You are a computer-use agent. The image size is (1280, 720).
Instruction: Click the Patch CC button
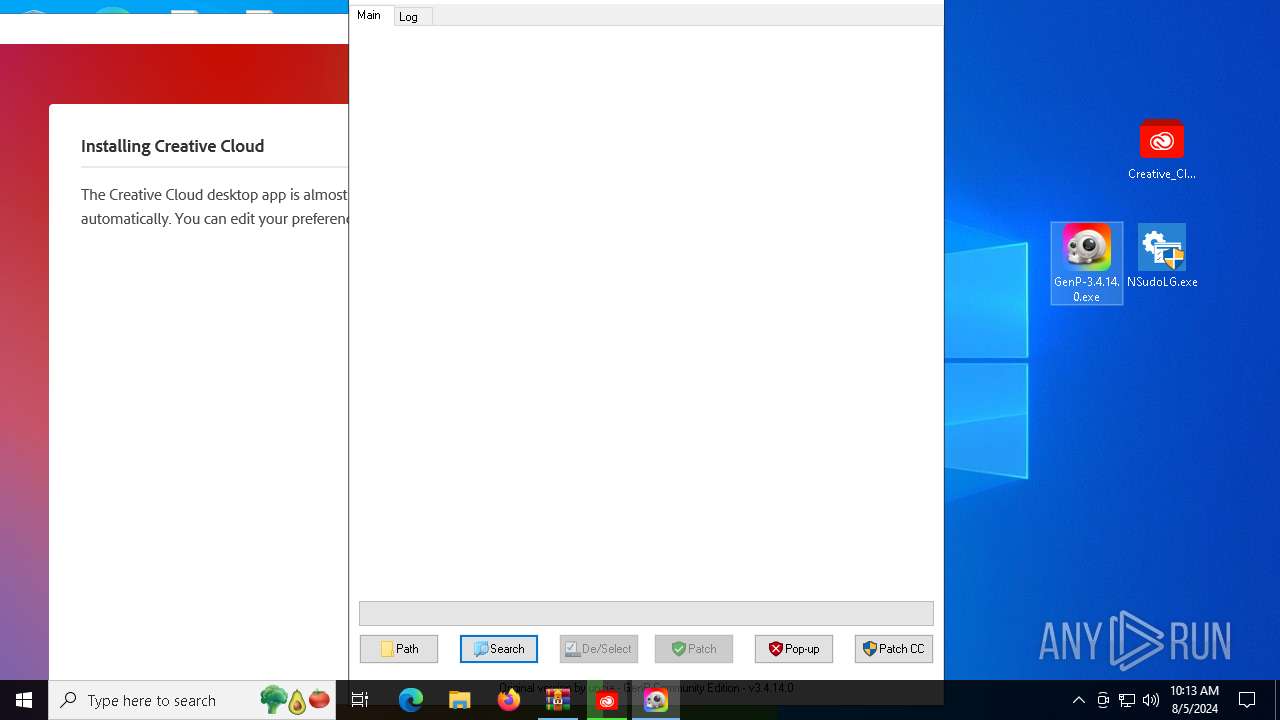point(894,649)
